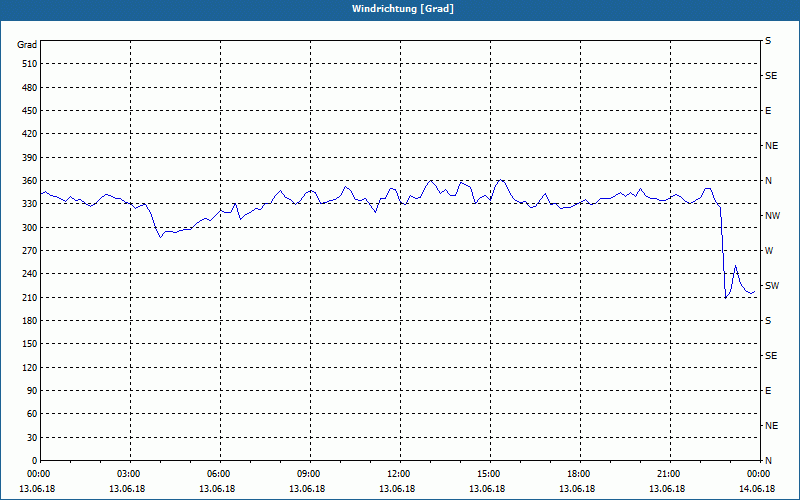Screen dimensions: 800x500
Task: Click the 210 y-axis value
Action: point(30,297)
